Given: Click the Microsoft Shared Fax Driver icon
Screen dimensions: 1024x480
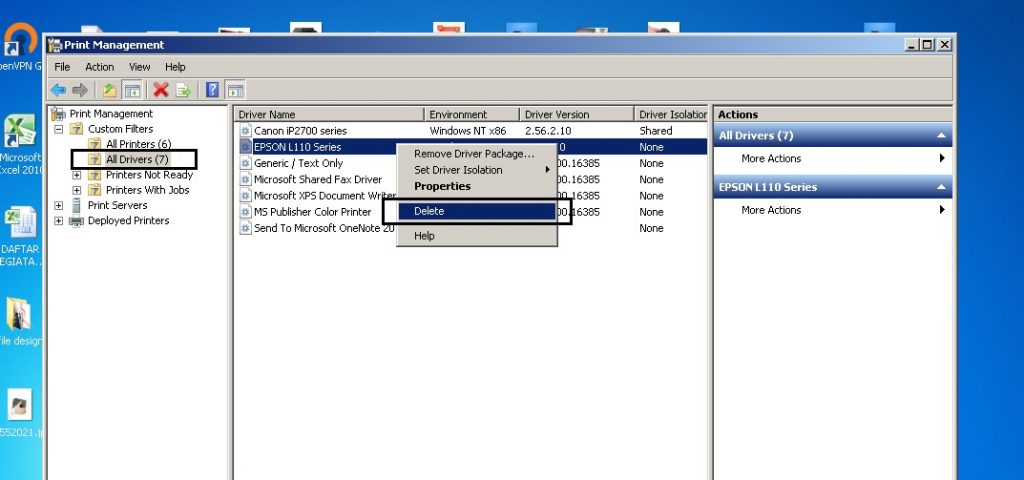Looking at the screenshot, I should point(245,180).
